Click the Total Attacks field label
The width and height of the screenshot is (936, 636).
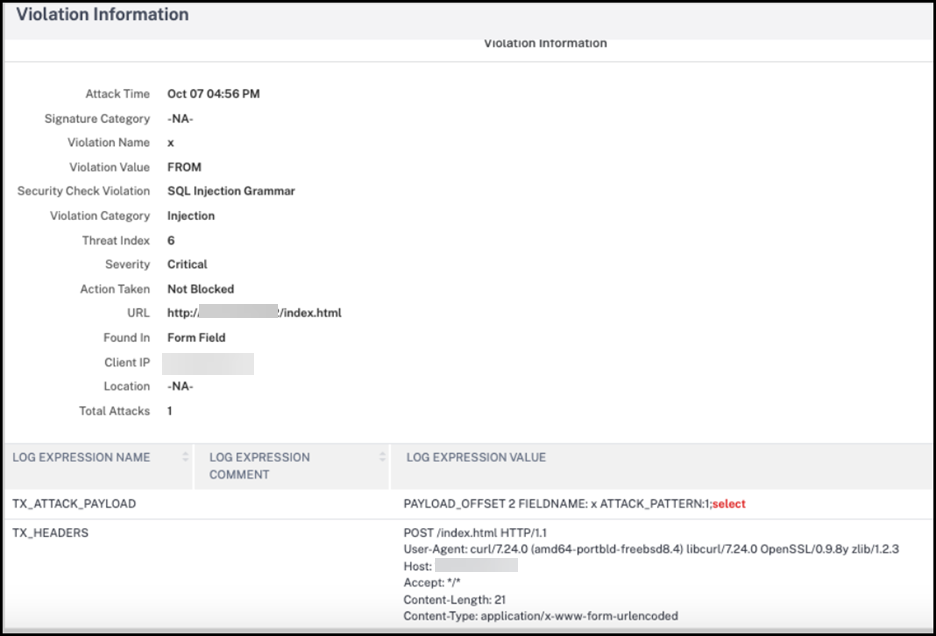(x=115, y=411)
